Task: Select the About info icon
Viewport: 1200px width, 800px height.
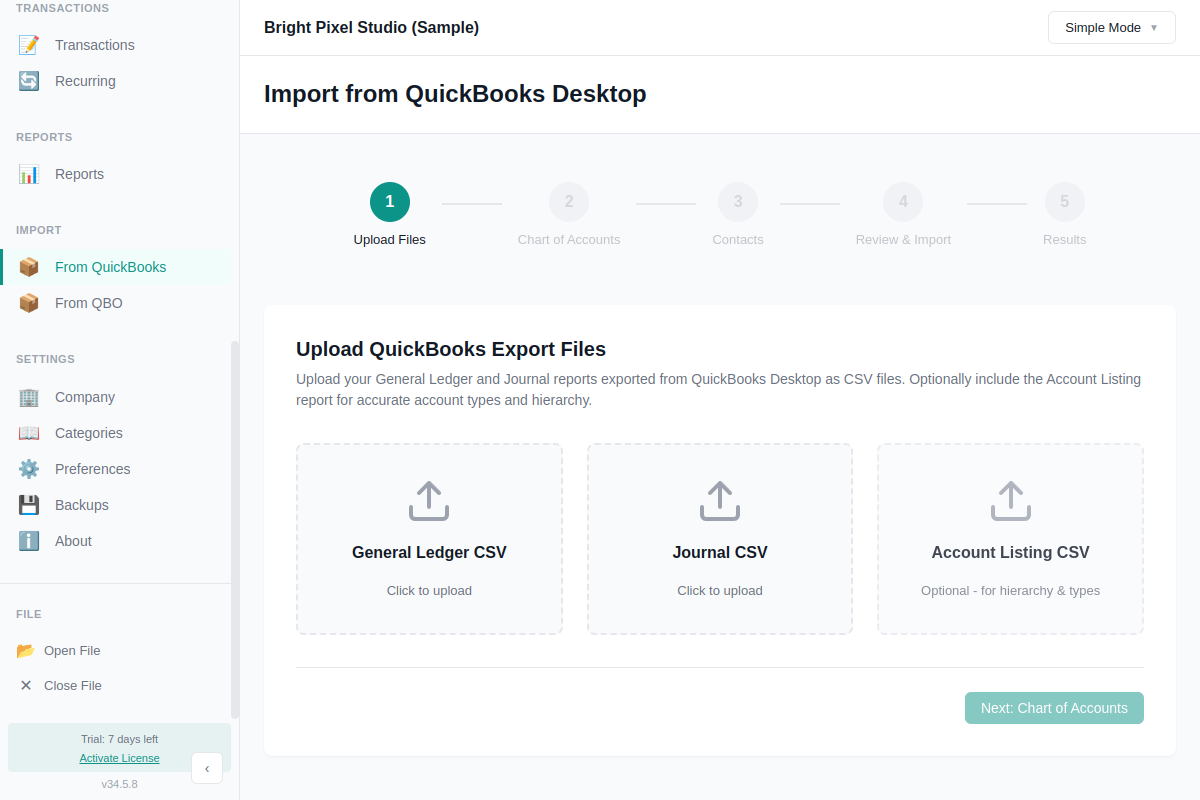Action: pos(27,541)
